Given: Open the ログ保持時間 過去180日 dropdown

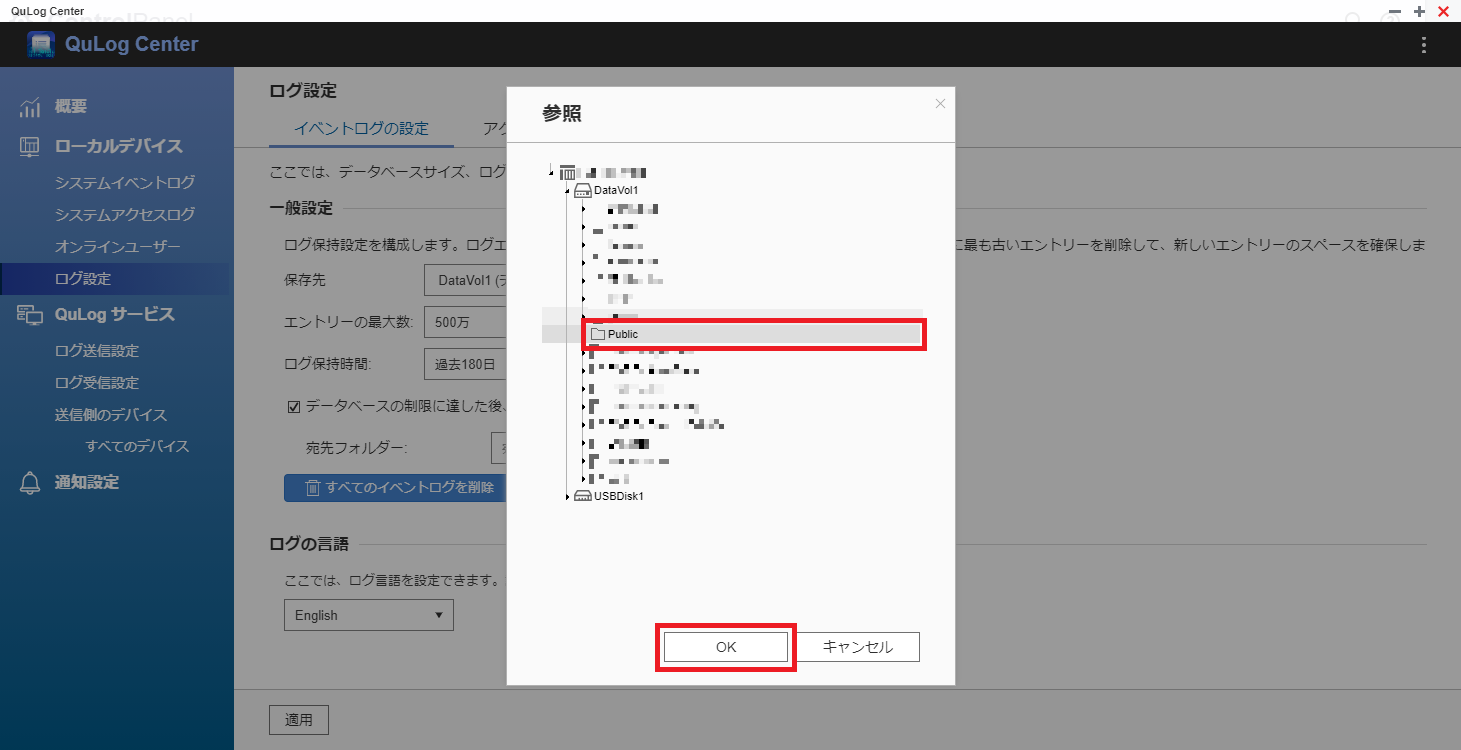Looking at the screenshot, I should tap(466, 364).
